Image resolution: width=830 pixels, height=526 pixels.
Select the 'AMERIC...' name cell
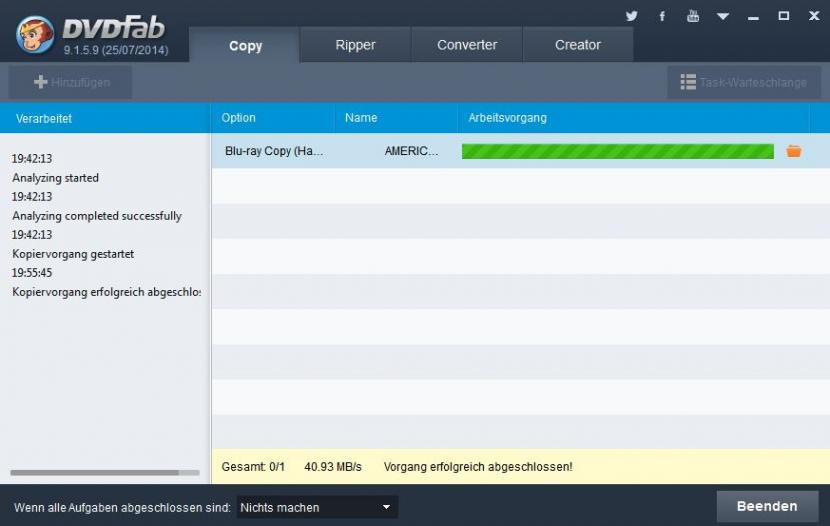411,151
